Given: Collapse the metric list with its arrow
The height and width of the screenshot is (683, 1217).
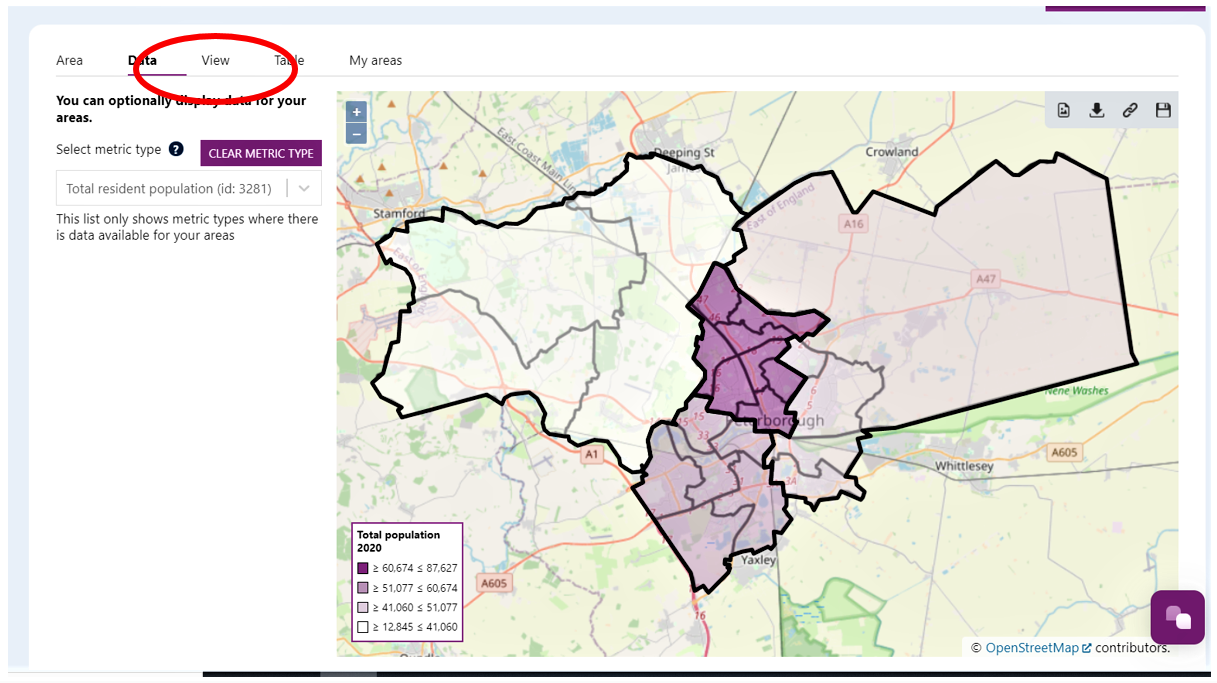Looking at the screenshot, I should (x=303, y=188).
